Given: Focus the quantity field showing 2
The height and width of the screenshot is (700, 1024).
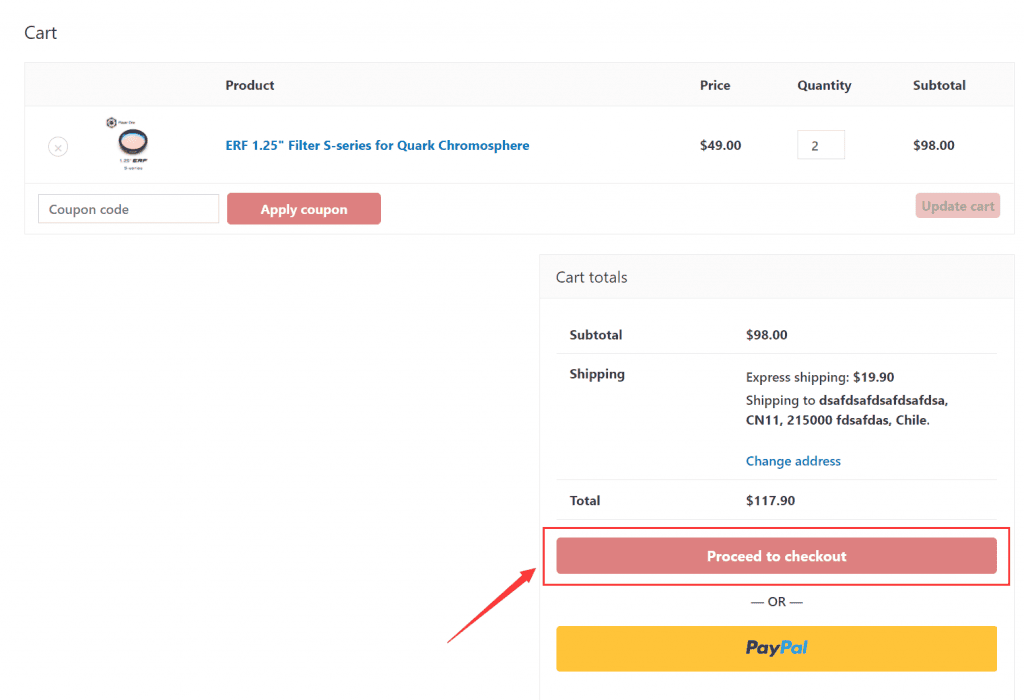Looking at the screenshot, I should tap(820, 145).
